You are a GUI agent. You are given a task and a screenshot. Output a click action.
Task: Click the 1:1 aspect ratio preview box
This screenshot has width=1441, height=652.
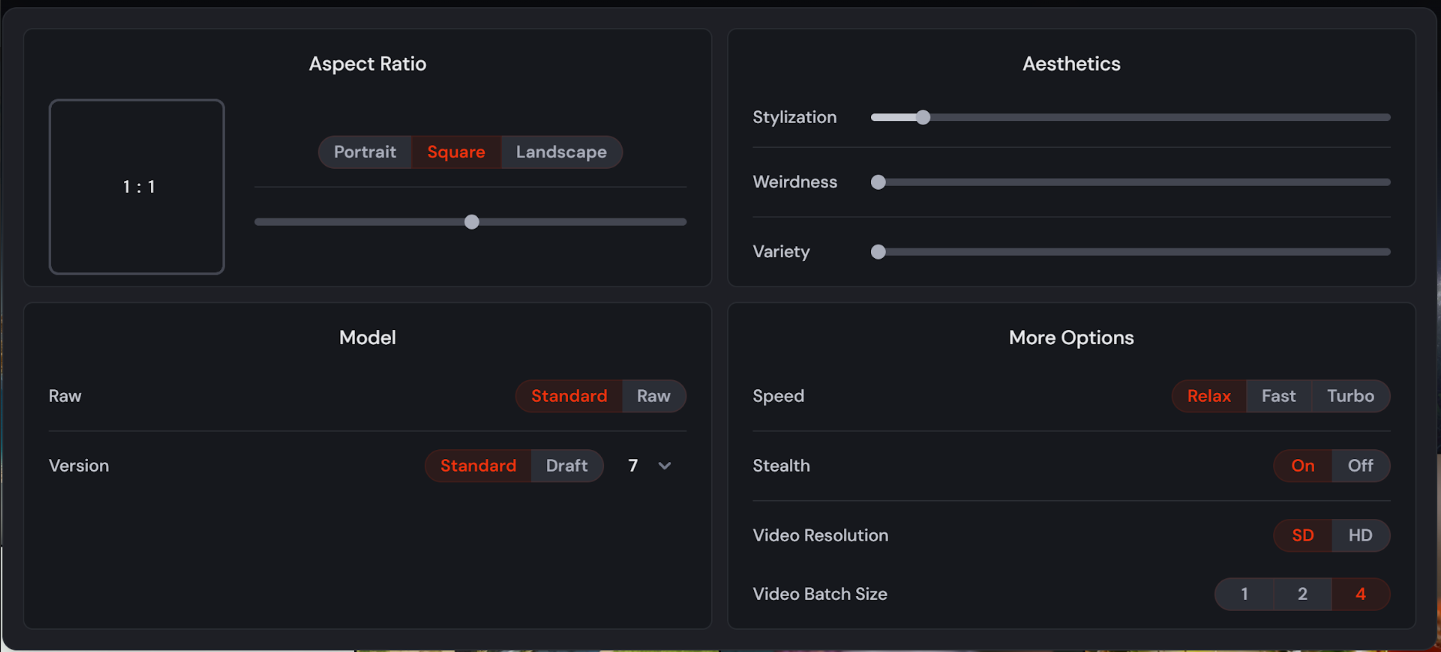[137, 187]
